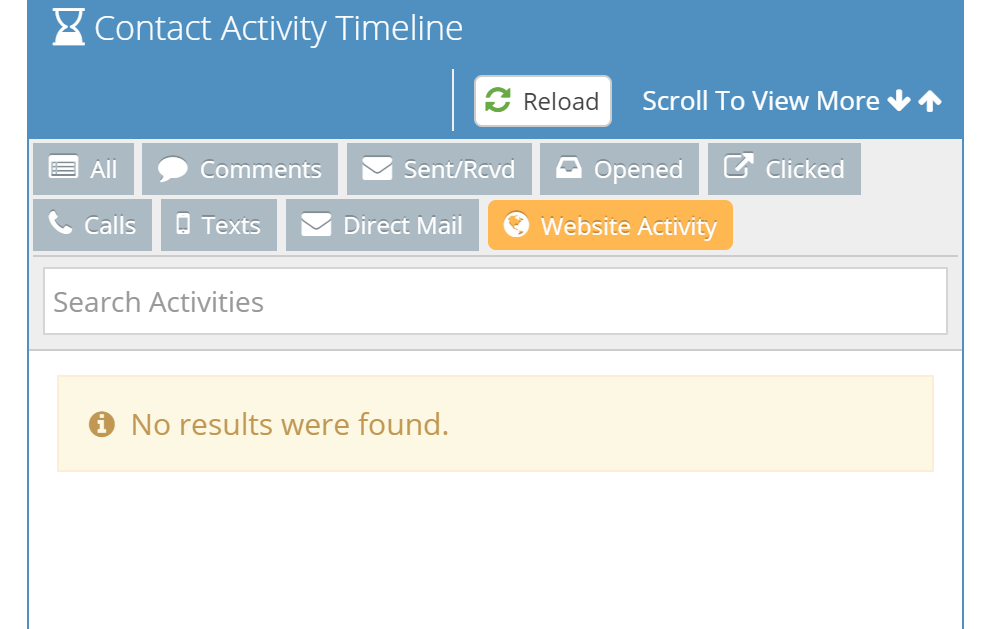Click the hourglass icon beside Contact Activity Timeline
Image resolution: width=995 pixels, height=629 pixels.
[68, 28]
